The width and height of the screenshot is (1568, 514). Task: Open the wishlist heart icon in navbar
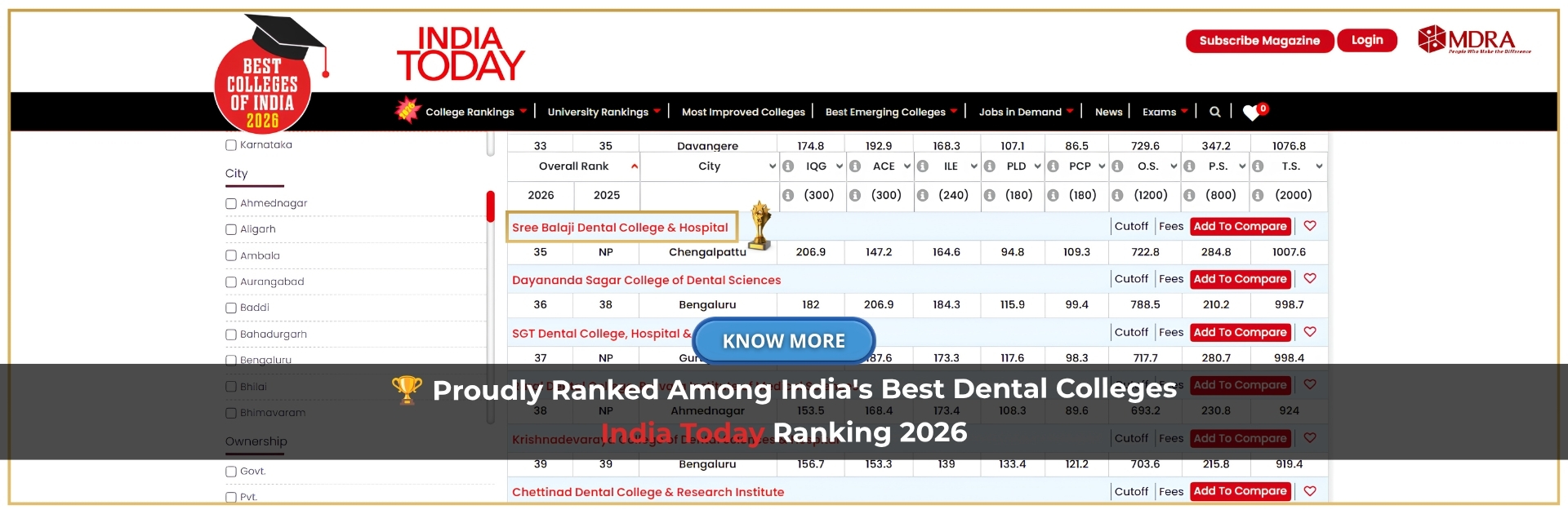pos(1254,112)
